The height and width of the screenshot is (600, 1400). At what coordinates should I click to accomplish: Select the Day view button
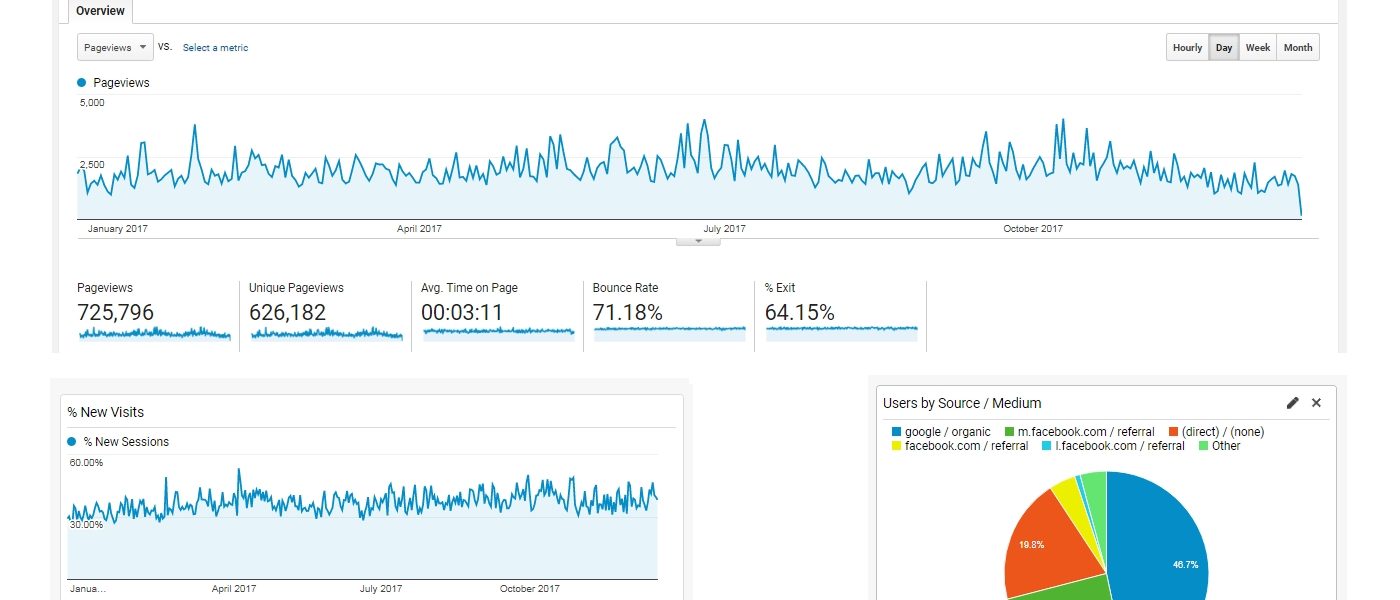[x=1224, y=48]
